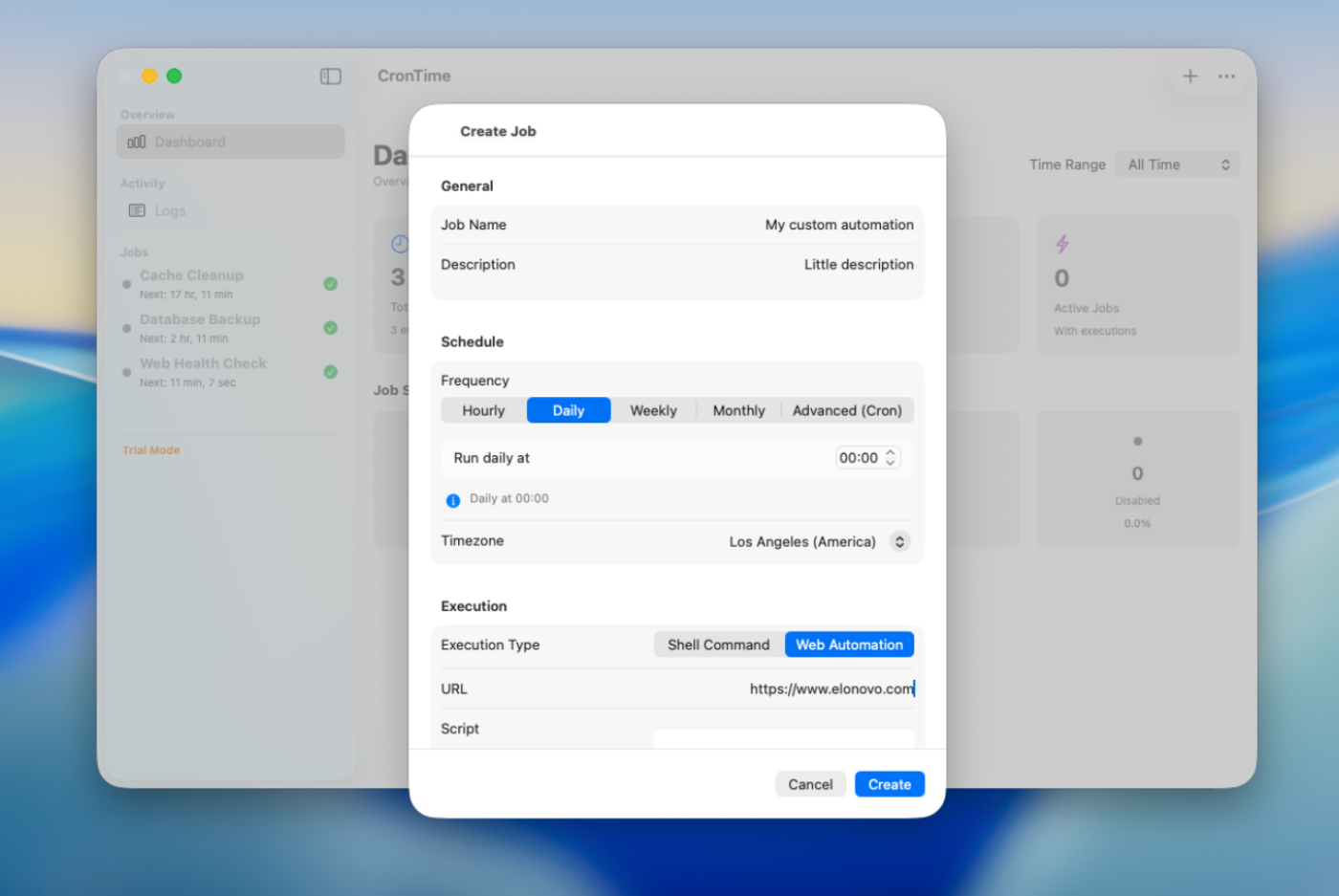Click the plus icon to add job

pyautogui.click(x=1190, y=76)
